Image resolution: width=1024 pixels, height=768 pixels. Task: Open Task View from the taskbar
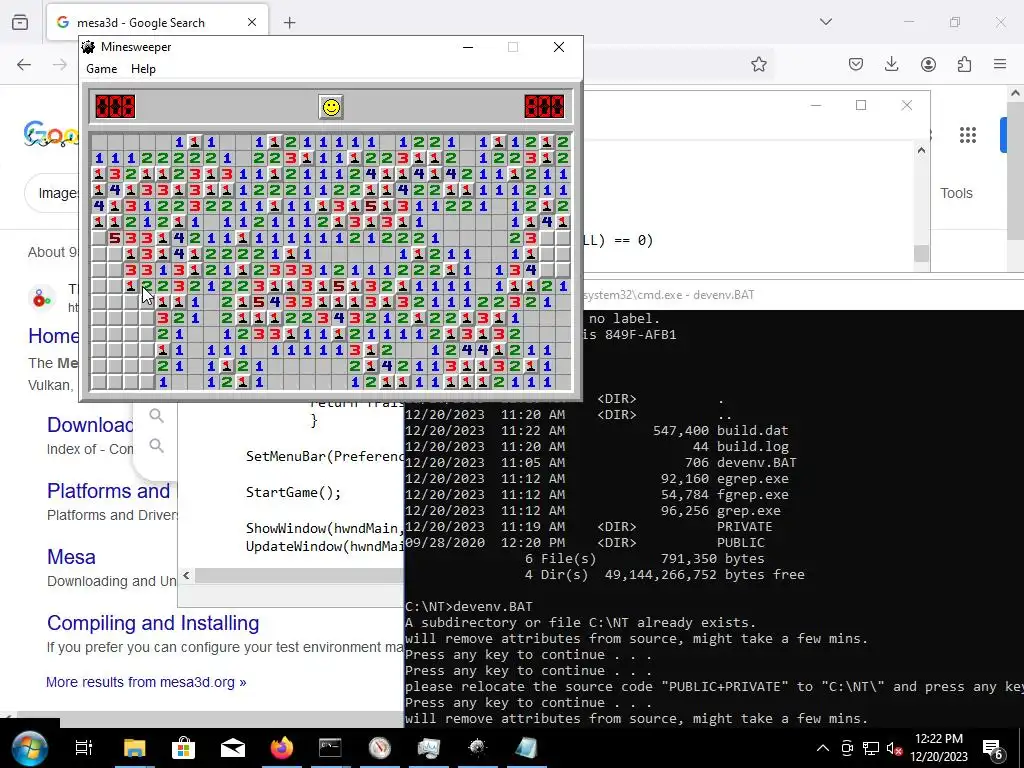[x=84, y=748]
